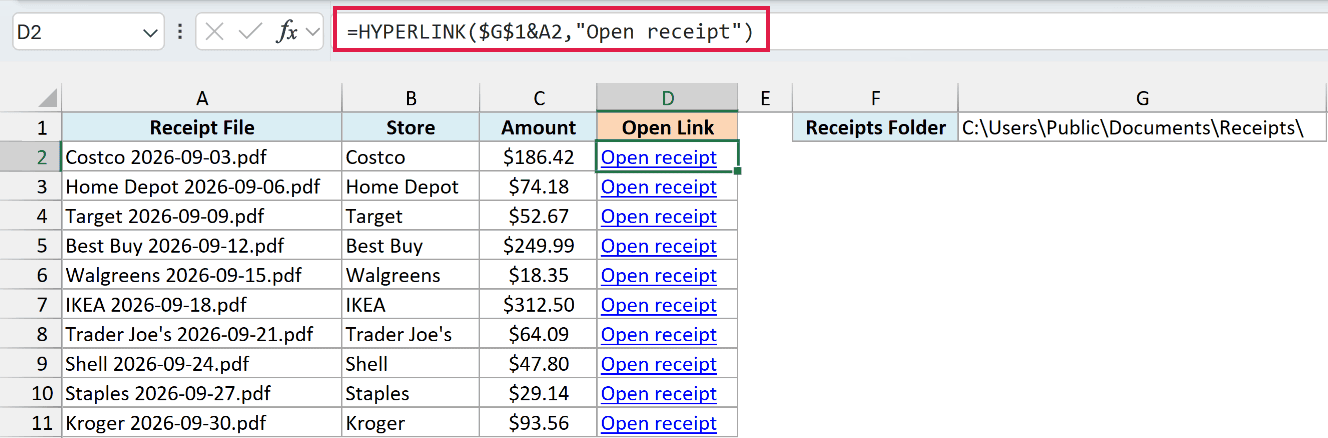Click the Enter checkmark icon in formula bar

(250, 32)
